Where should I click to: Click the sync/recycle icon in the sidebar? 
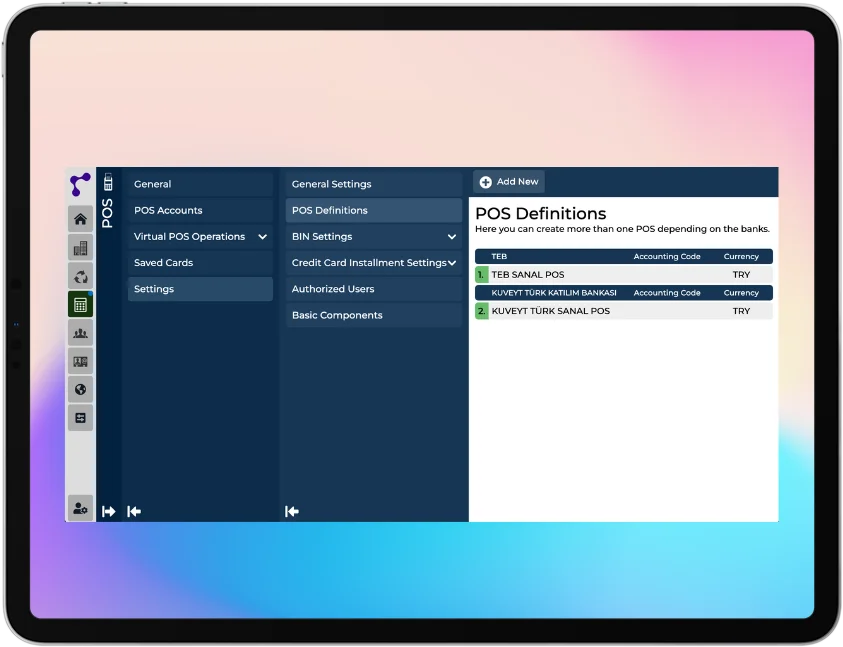tap(80, 275)
